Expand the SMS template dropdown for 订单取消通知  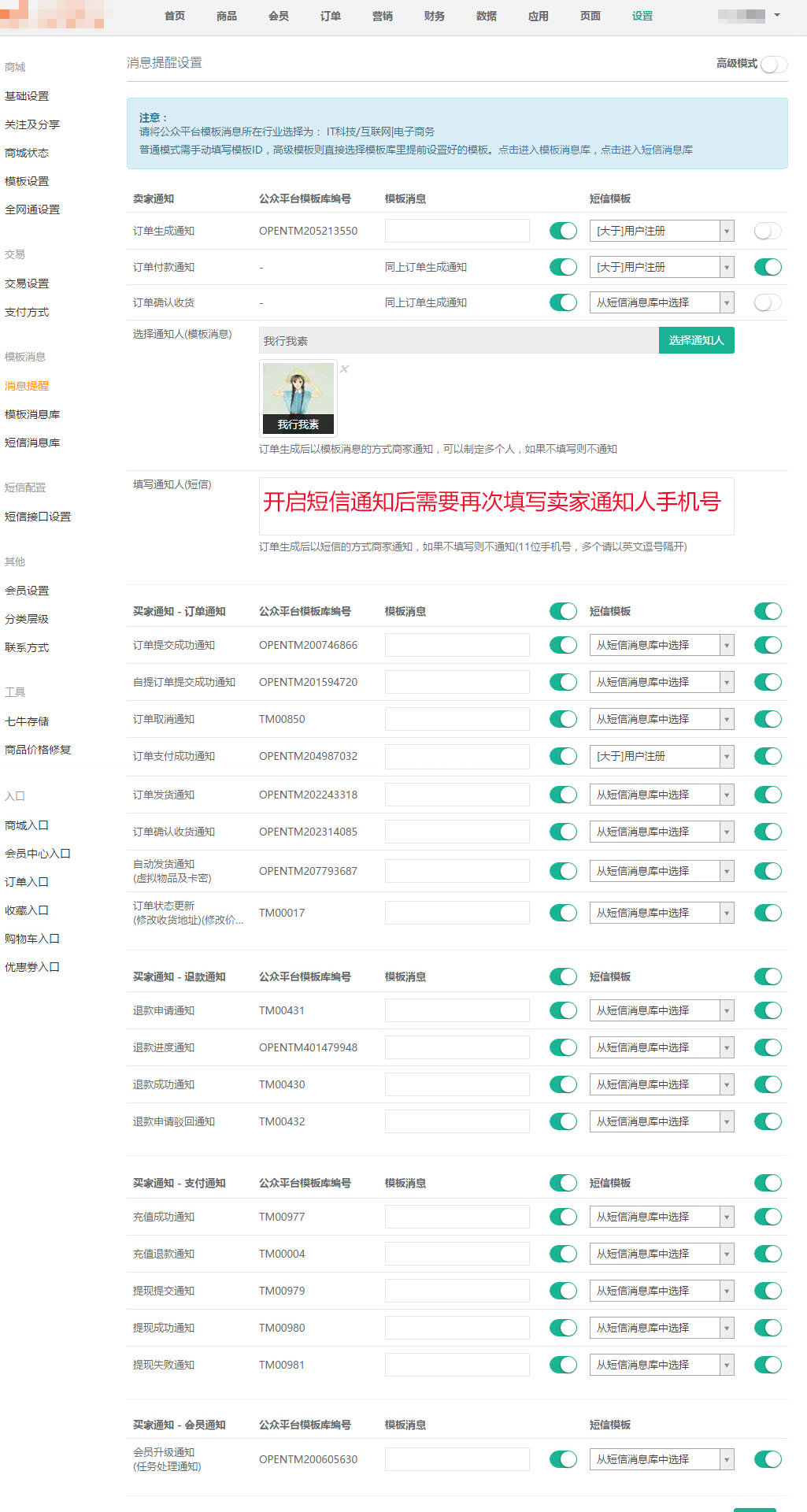[x=661, y=719]
